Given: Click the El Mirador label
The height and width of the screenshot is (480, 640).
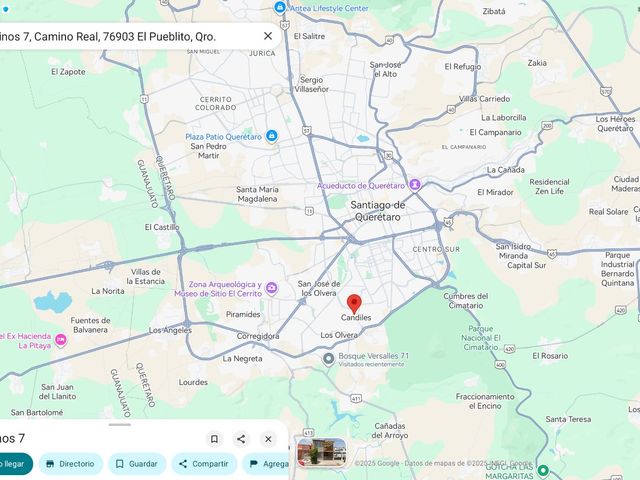Looking at the screenshot, I should point(496,192).
